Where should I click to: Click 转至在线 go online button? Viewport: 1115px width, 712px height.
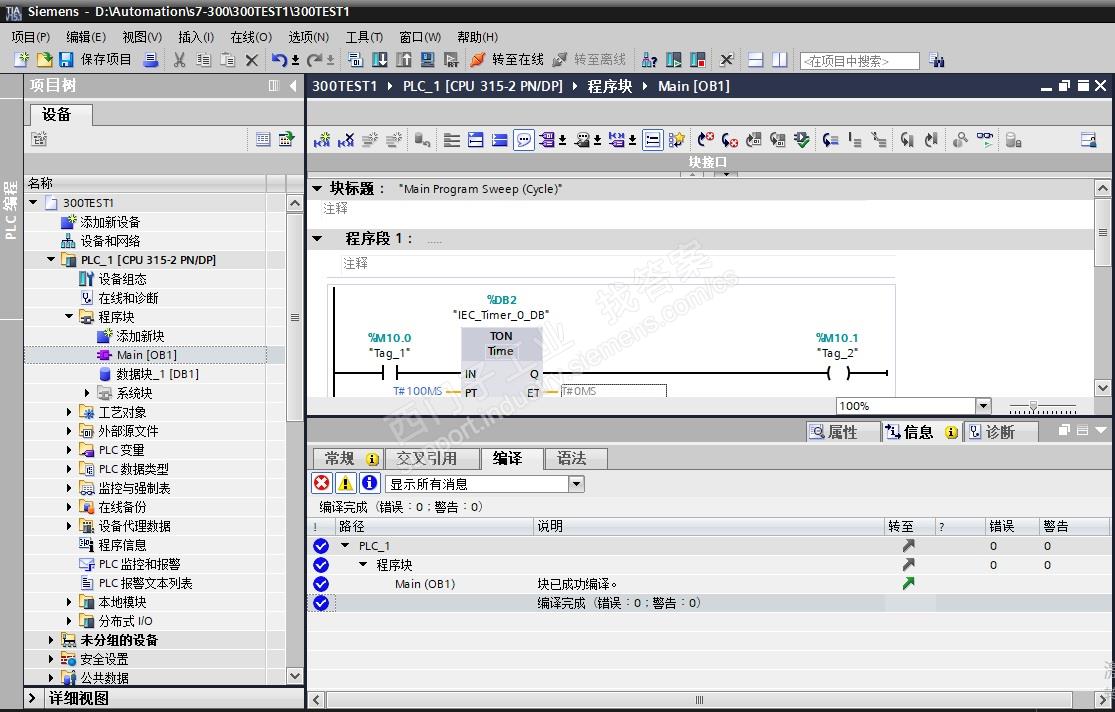tap(507, 60)
